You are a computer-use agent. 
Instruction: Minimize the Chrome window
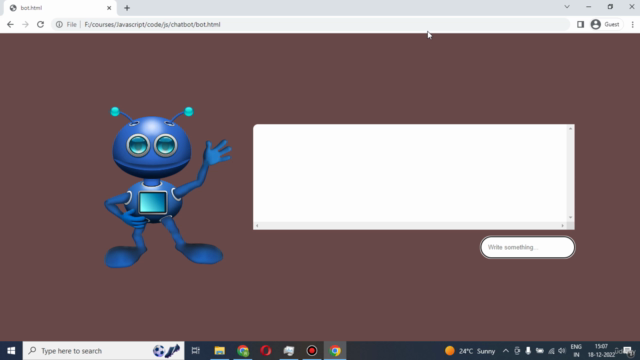[589, 7]
